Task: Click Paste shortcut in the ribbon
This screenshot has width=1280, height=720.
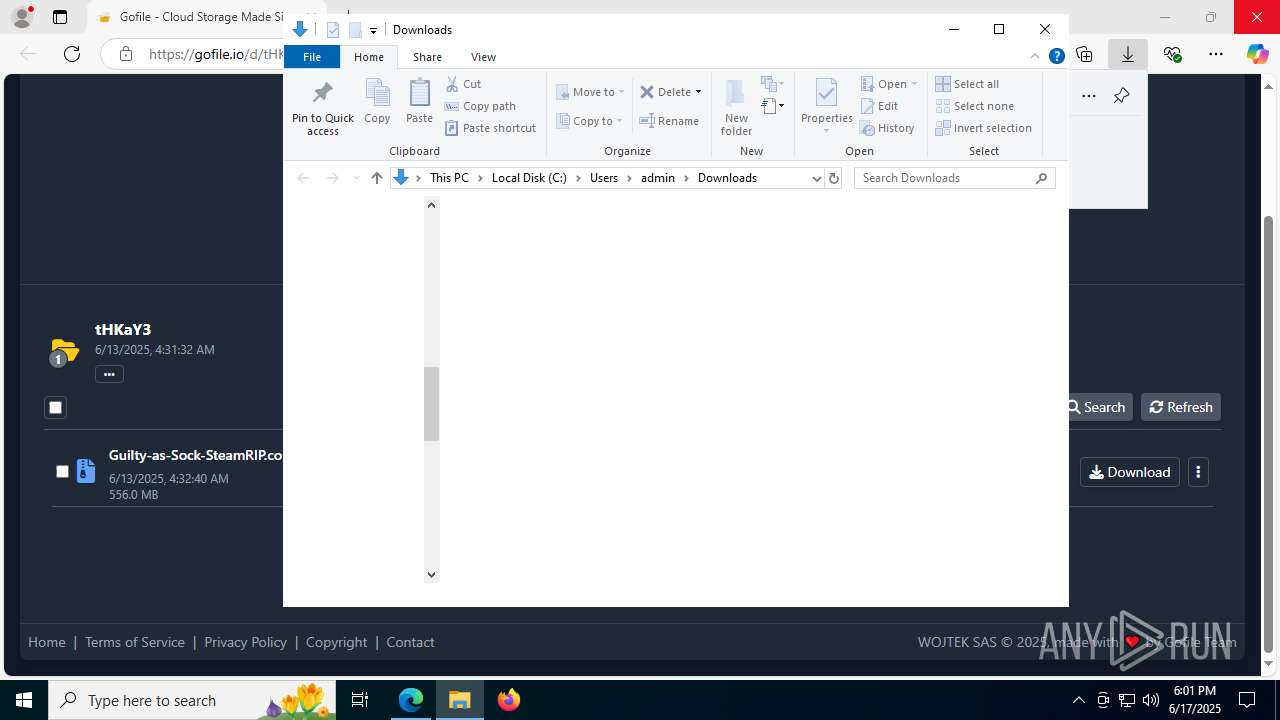Action: tap(490, 128)
